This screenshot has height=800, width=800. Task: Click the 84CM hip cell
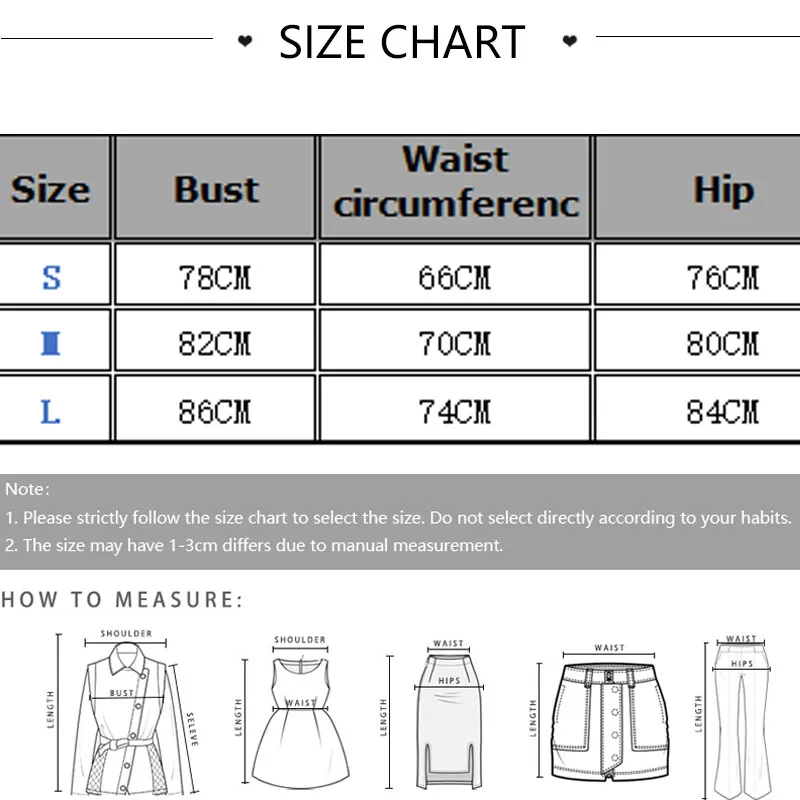pyautogui.click(x=722, y=411)
